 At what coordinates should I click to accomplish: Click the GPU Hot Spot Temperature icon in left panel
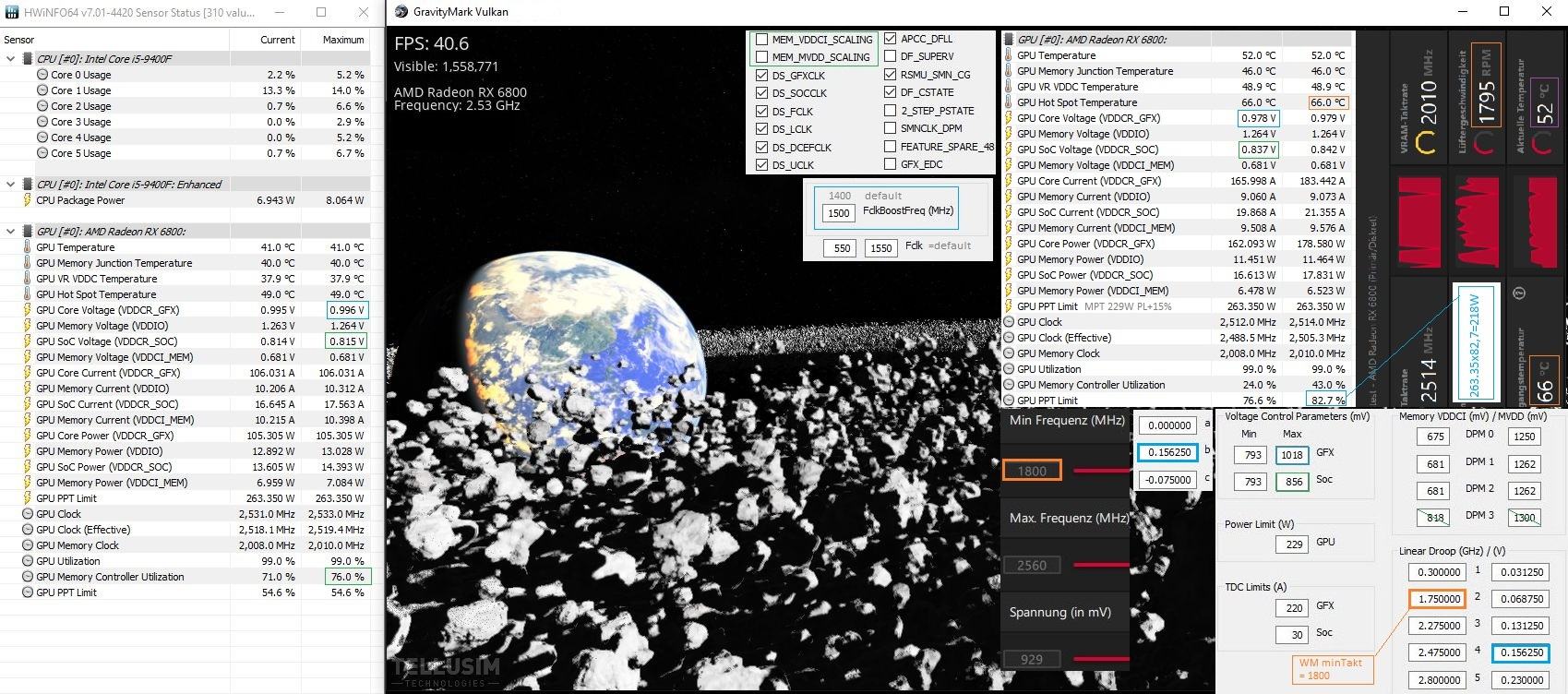coord(27,294)
